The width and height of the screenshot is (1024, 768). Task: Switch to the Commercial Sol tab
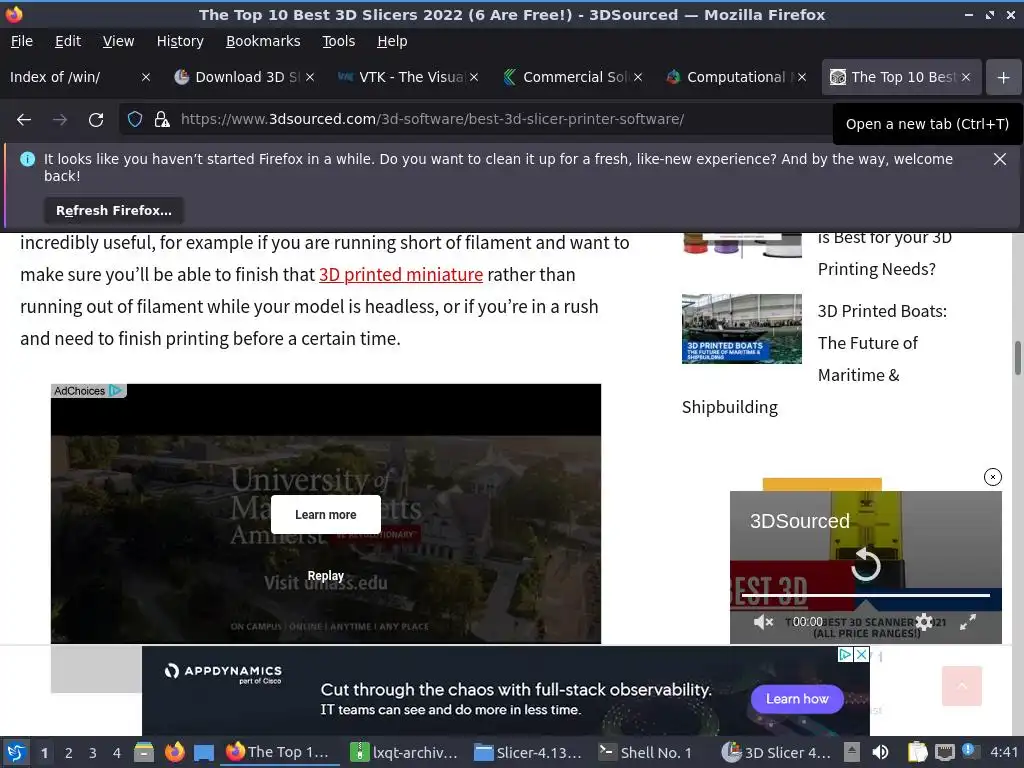point(566,77)
